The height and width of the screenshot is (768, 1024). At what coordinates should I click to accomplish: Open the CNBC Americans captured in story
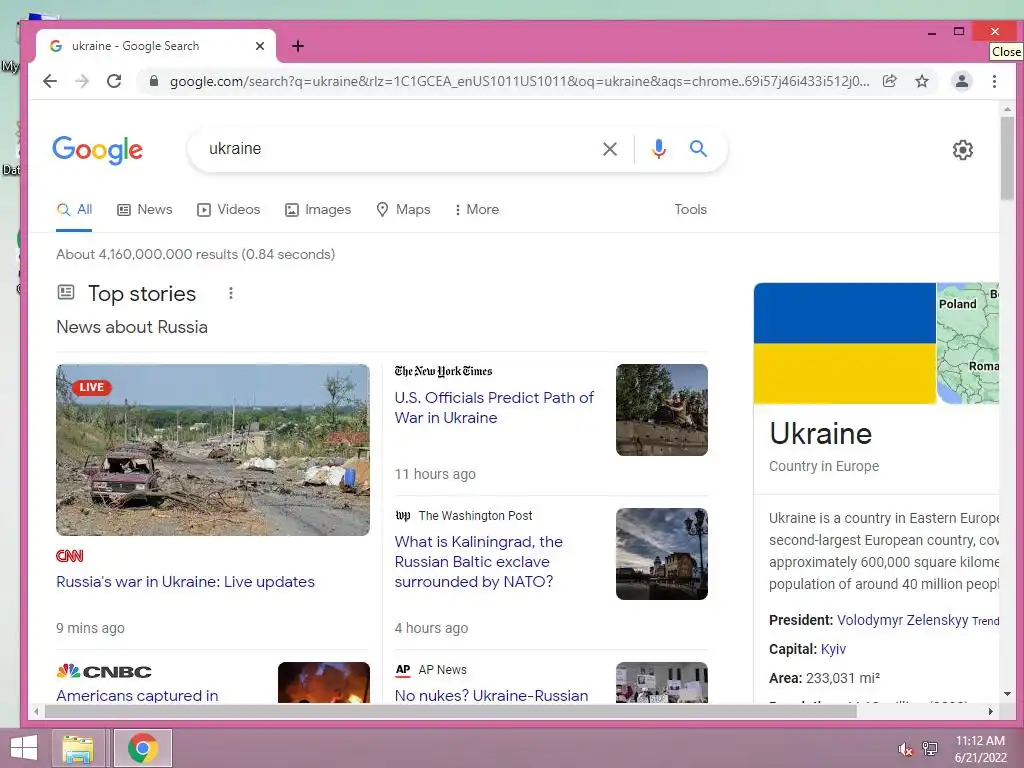137,695
